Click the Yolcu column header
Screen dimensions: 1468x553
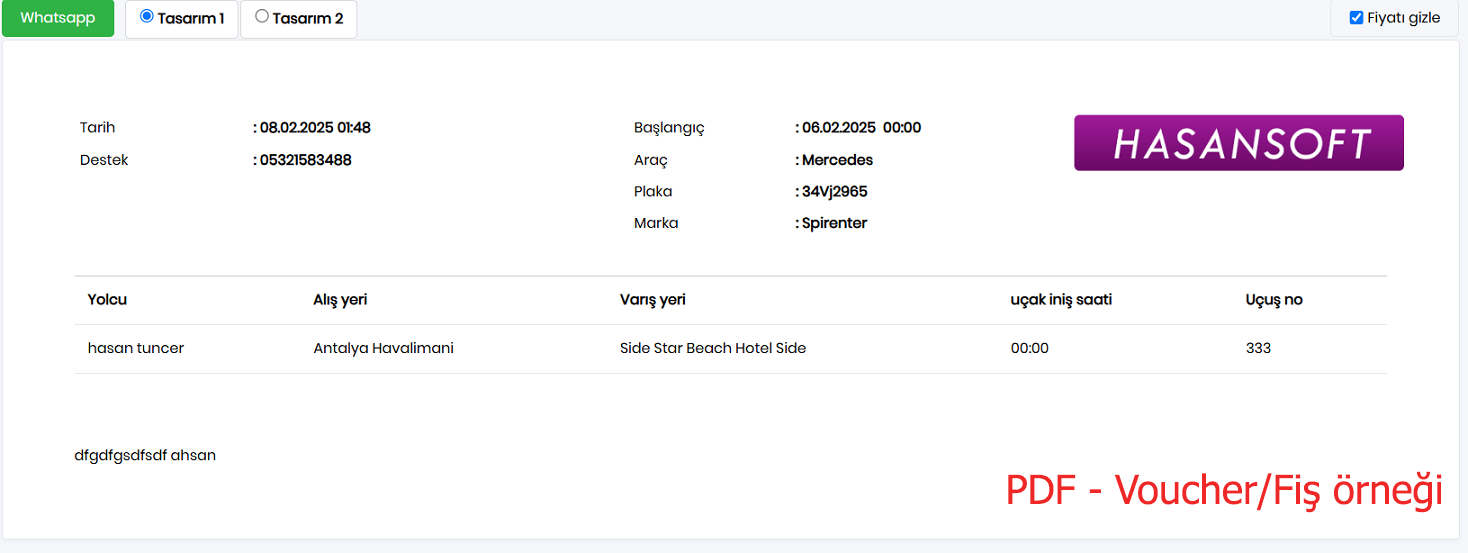pyautogui.click(x=108, y=300)
